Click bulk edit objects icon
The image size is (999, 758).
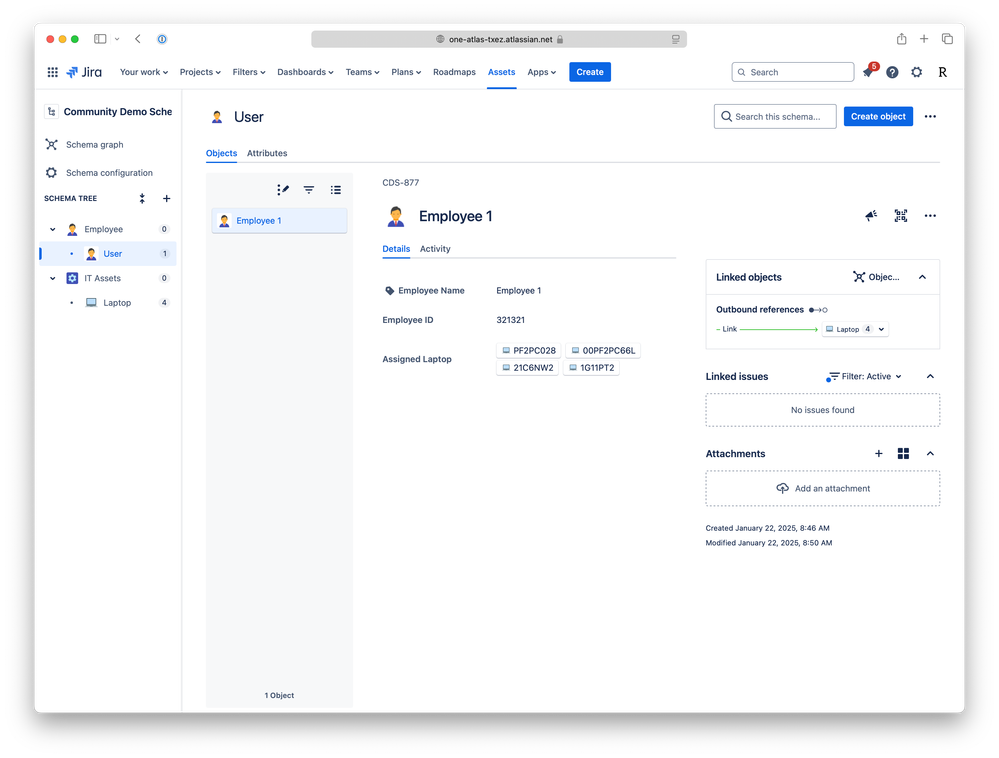[283, 190]
